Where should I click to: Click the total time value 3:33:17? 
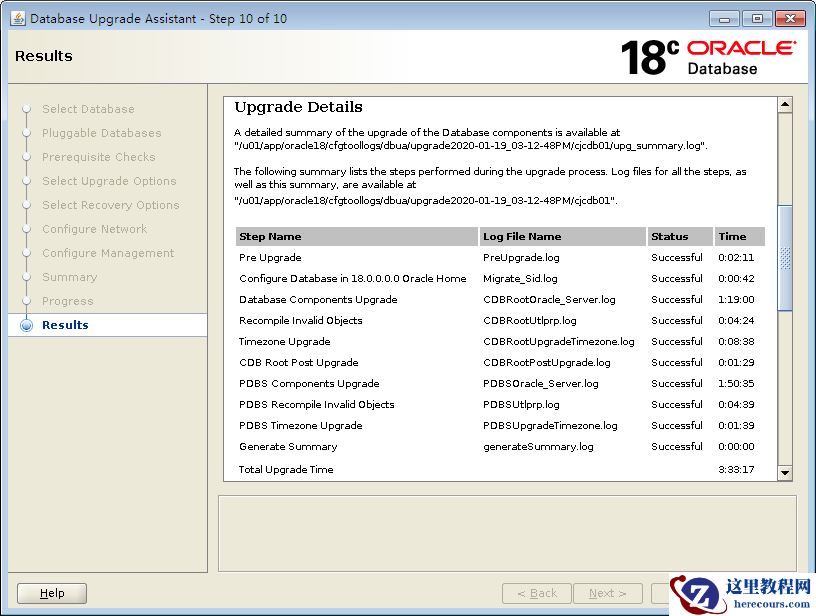coord(736,469)
